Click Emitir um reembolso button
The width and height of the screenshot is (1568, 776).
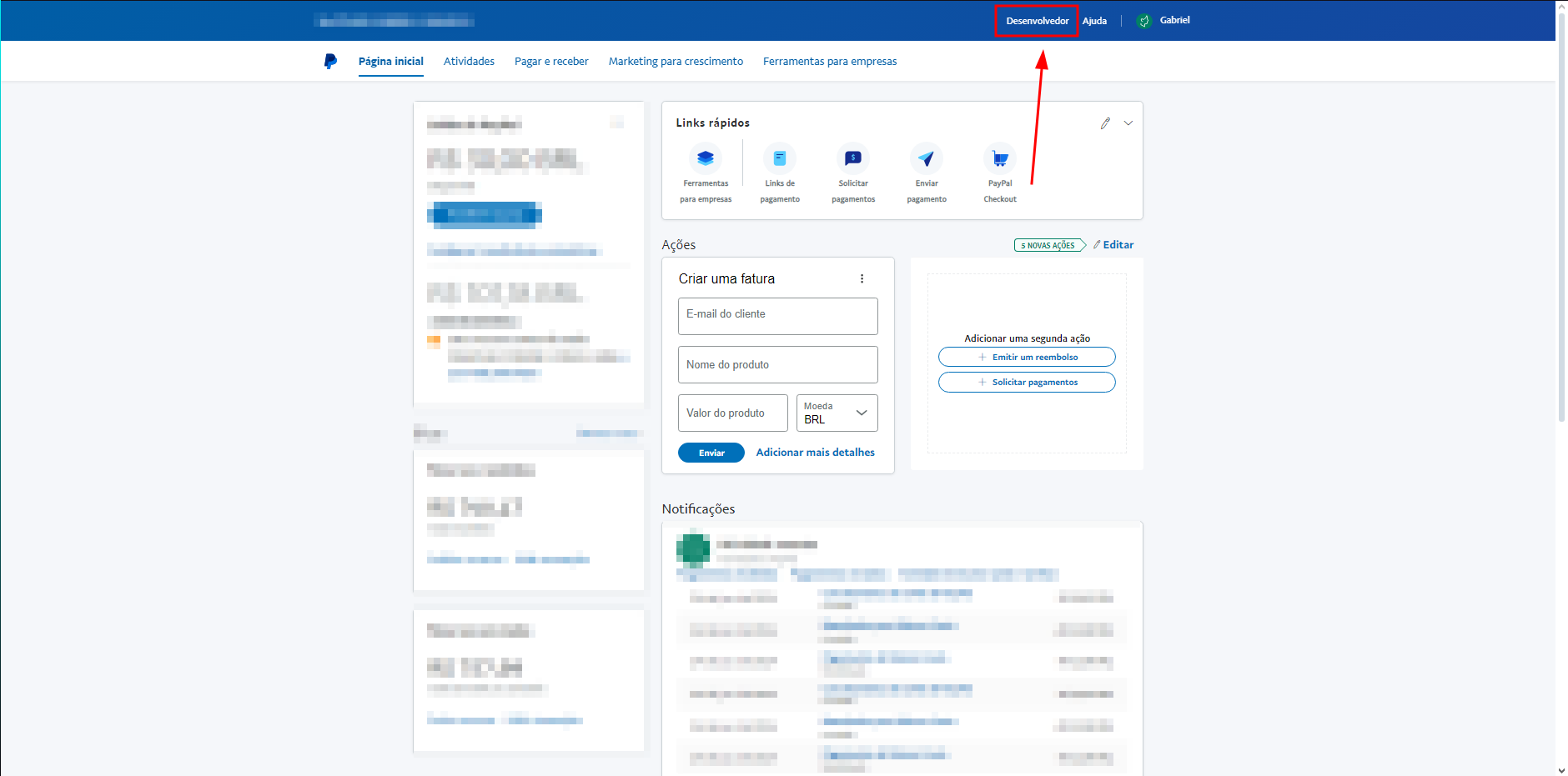1027,357
